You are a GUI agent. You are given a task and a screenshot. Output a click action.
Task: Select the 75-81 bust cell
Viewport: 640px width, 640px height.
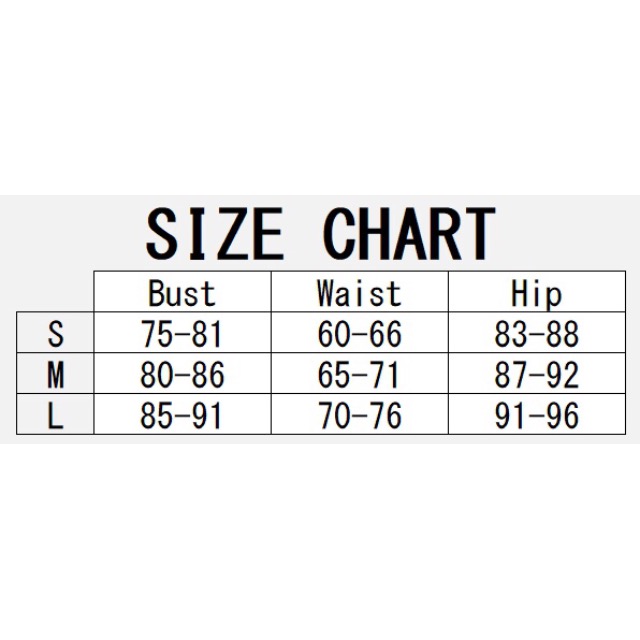coord(182,333)
